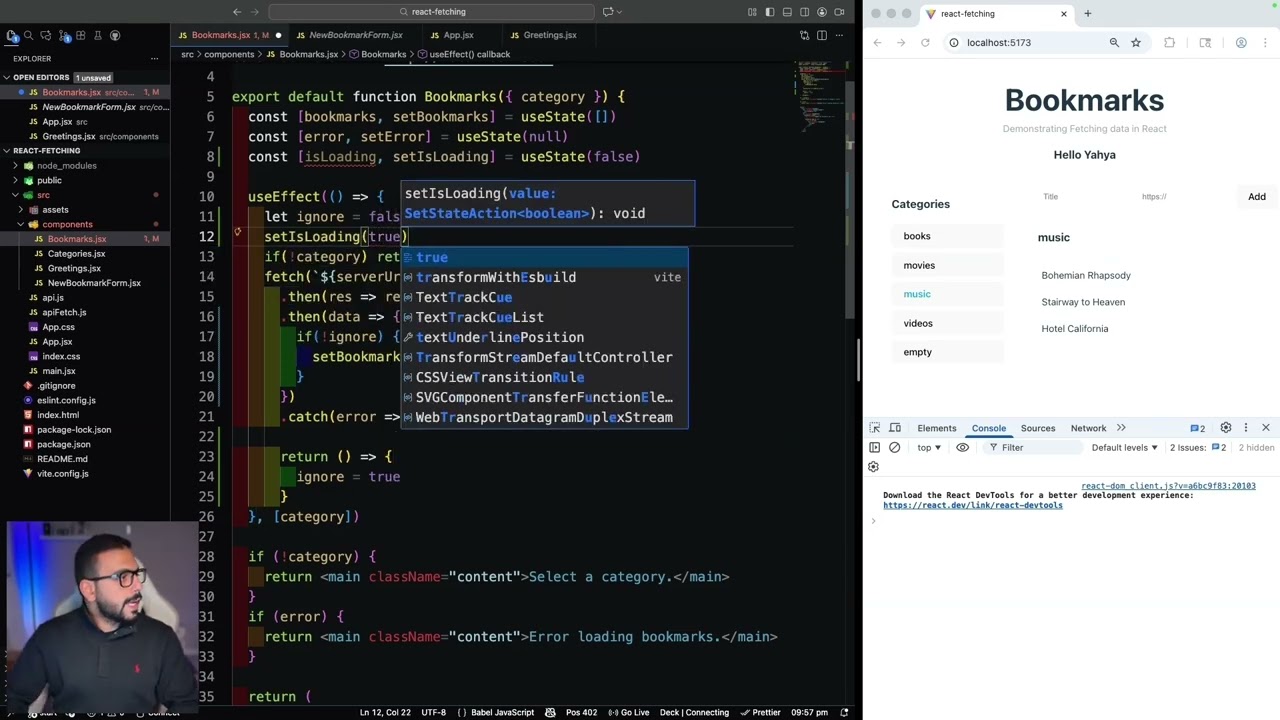Open Chrome profile avatar menu
This screenshot has width=1280, height=720.
point(1241,43)
